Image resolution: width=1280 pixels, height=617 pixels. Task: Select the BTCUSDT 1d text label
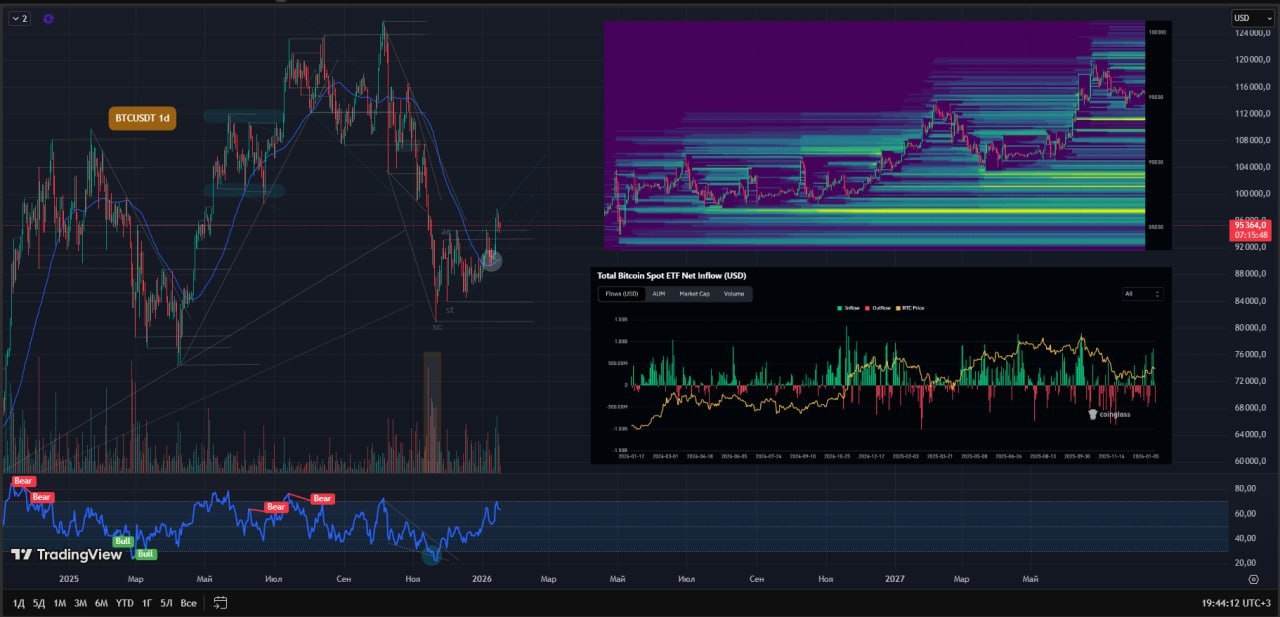point(142,118)
